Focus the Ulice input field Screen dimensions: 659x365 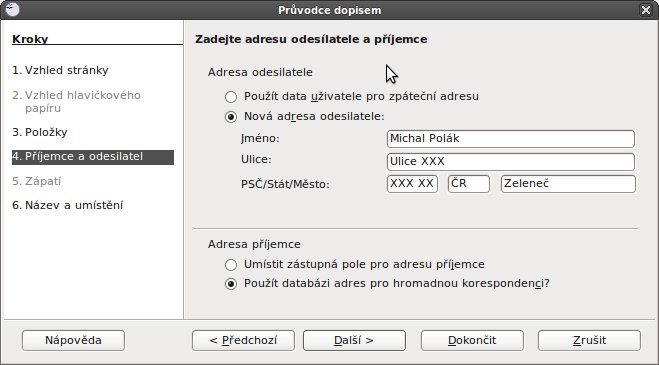[511, 161]
